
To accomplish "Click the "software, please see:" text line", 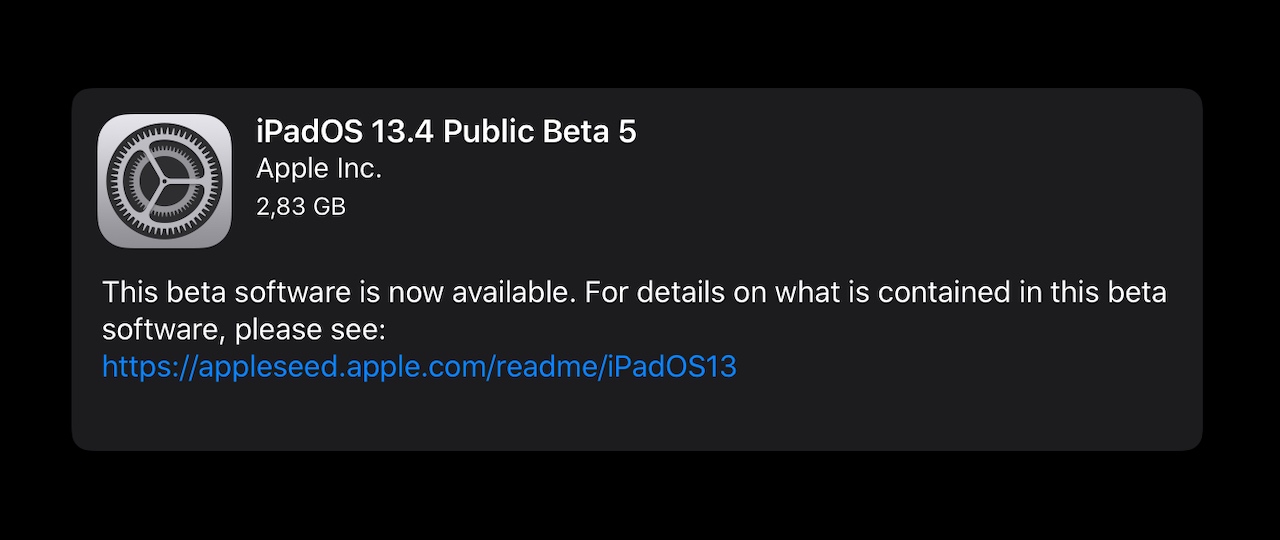I will click(243, 330).
